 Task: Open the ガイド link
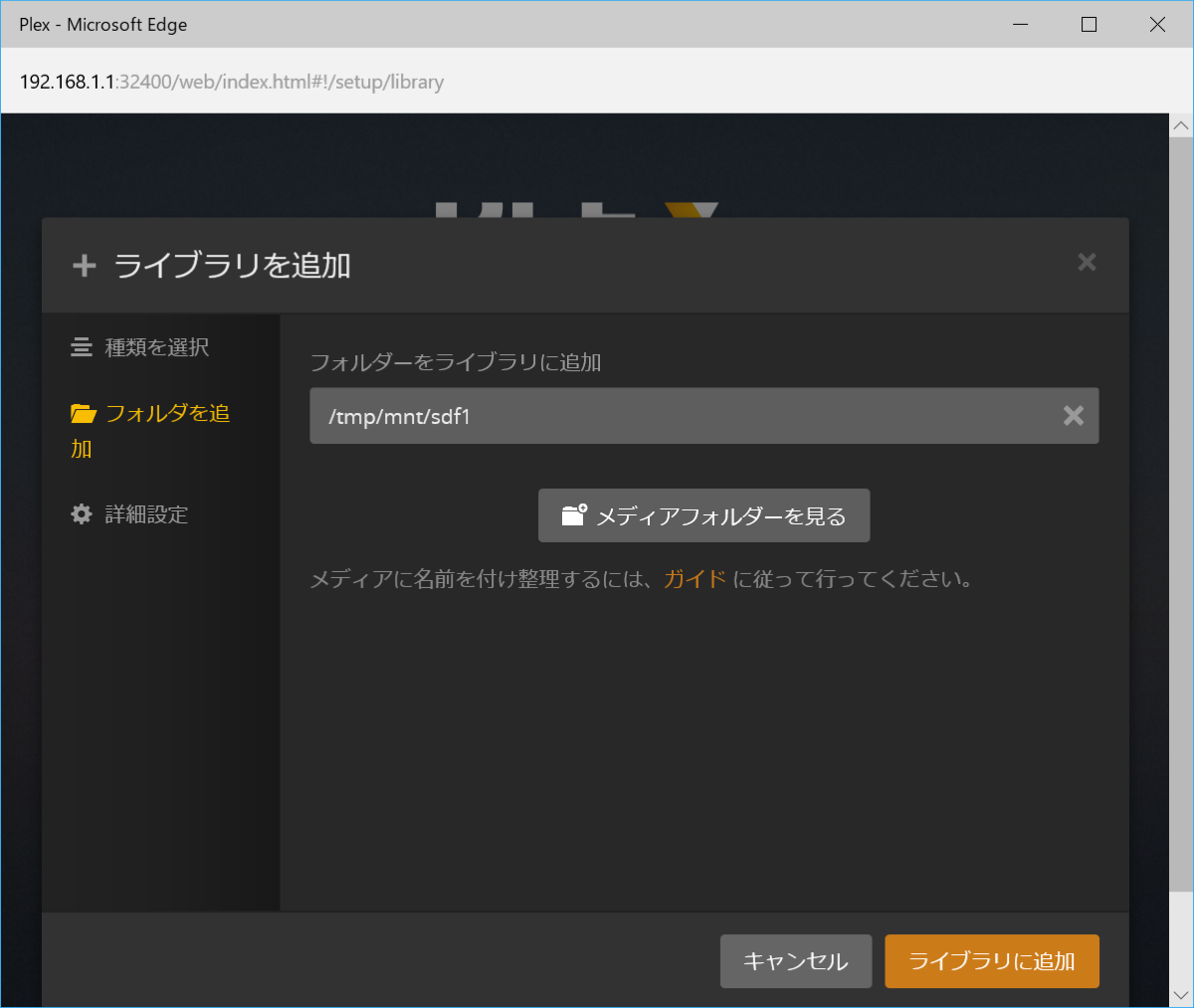point(695,579)
